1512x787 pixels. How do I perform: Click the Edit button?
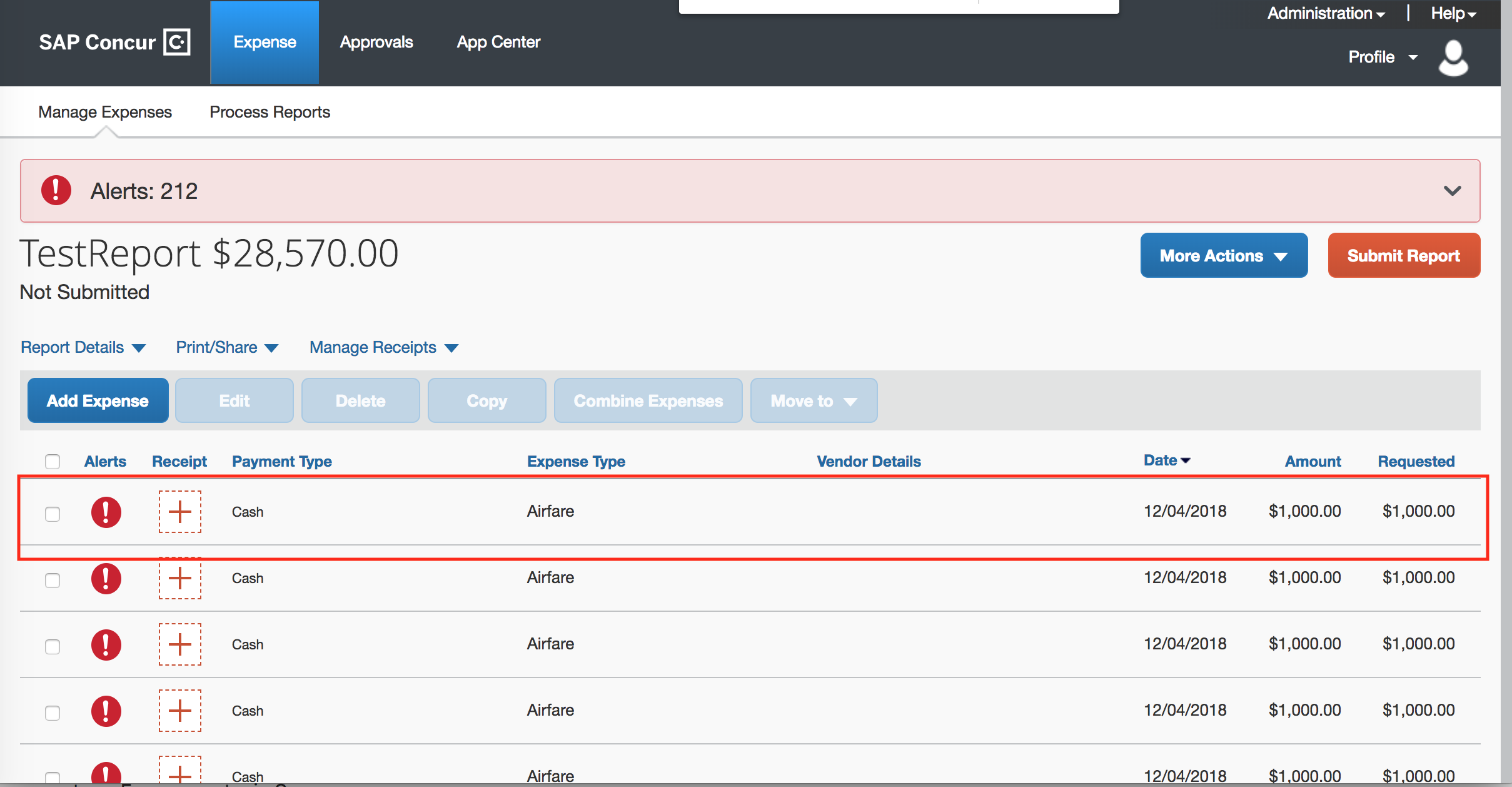[x=234, y=400]
